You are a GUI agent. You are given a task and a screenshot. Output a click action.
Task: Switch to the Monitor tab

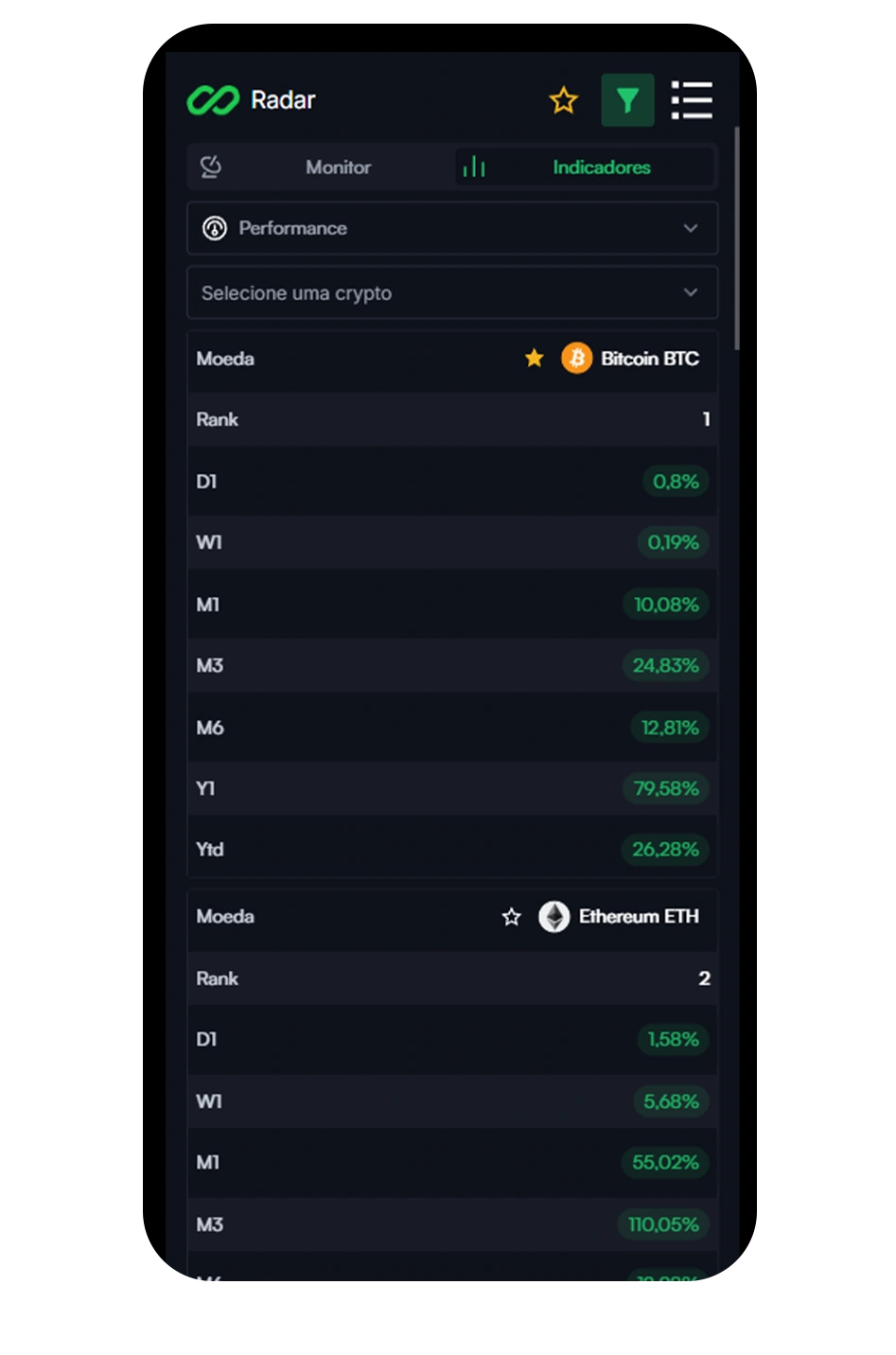point(338,167)
